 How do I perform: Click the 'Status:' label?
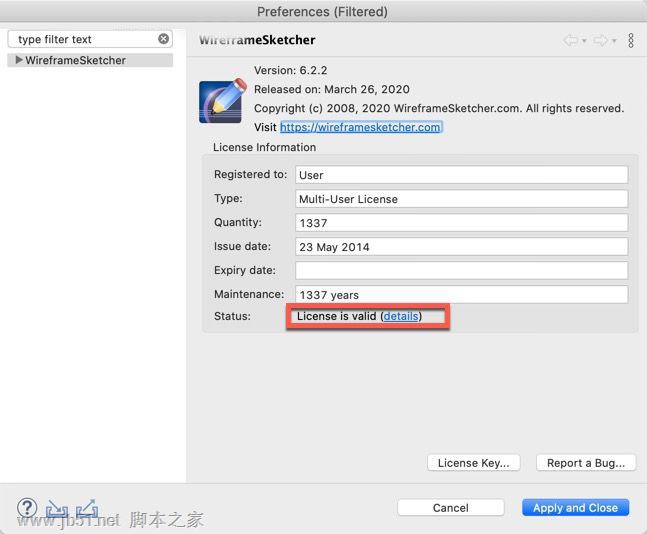232,316
